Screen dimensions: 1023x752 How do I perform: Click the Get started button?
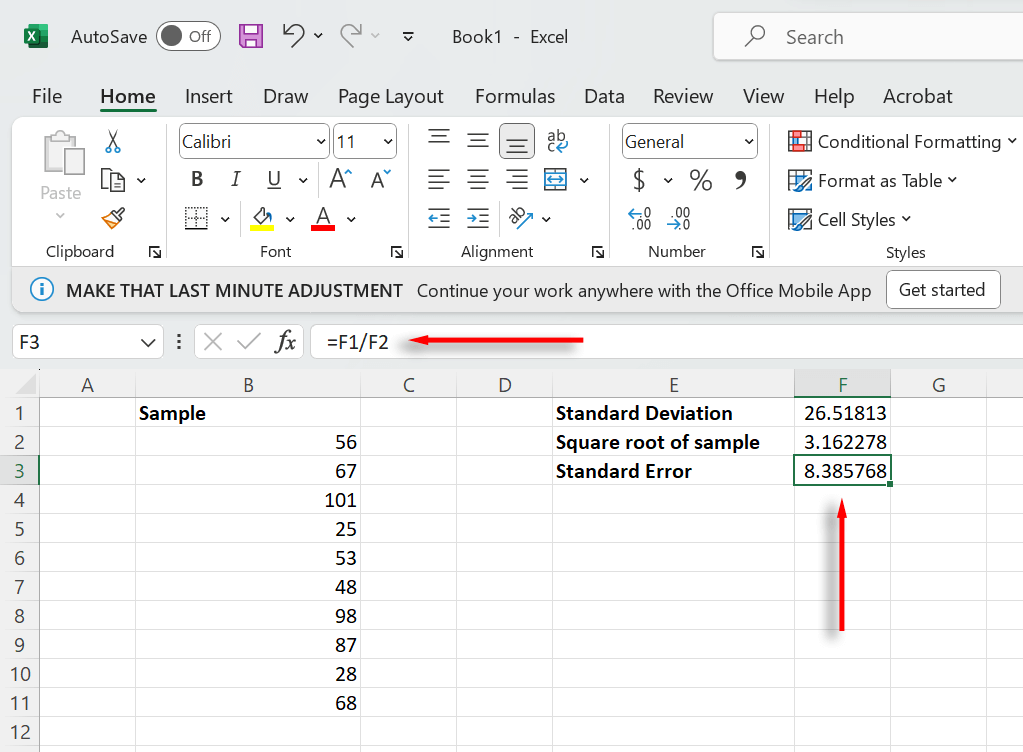pos(942,290)
